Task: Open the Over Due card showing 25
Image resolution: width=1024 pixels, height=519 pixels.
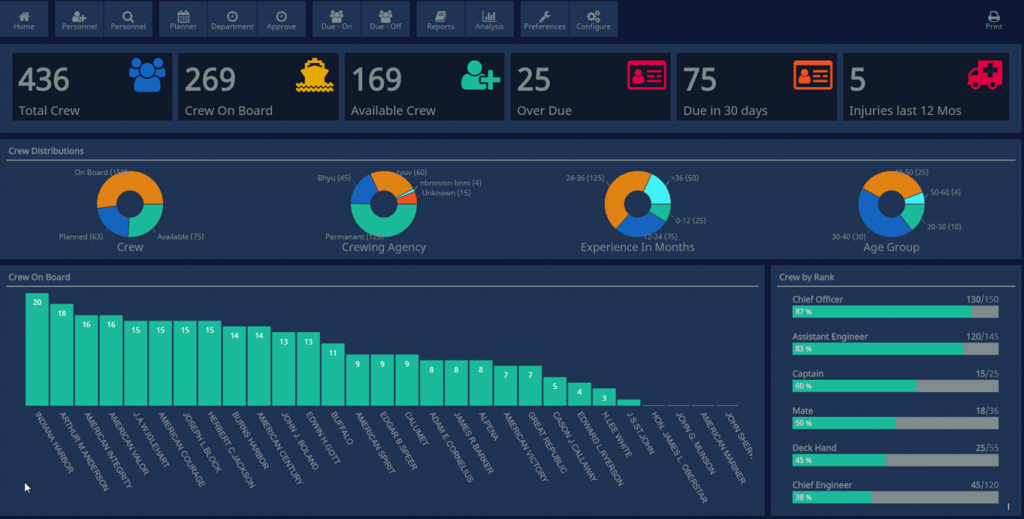Action: (590, 87)
